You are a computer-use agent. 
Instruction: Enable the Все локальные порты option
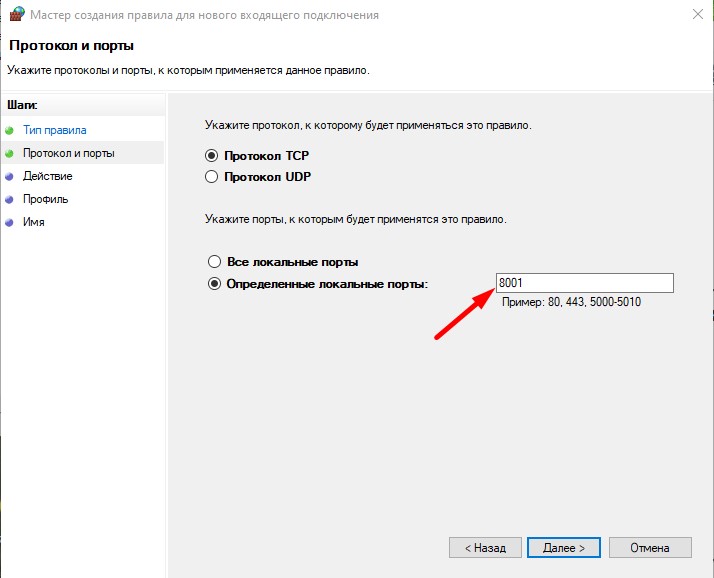214,262
